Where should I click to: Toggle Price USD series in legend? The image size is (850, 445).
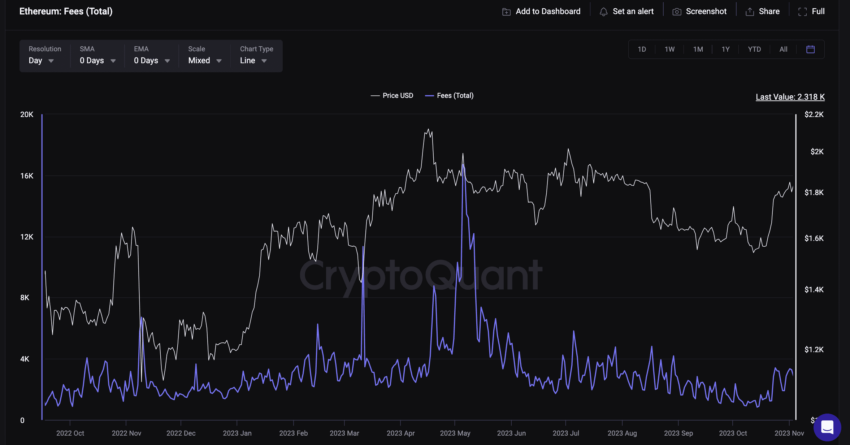[x=391, y=96]
